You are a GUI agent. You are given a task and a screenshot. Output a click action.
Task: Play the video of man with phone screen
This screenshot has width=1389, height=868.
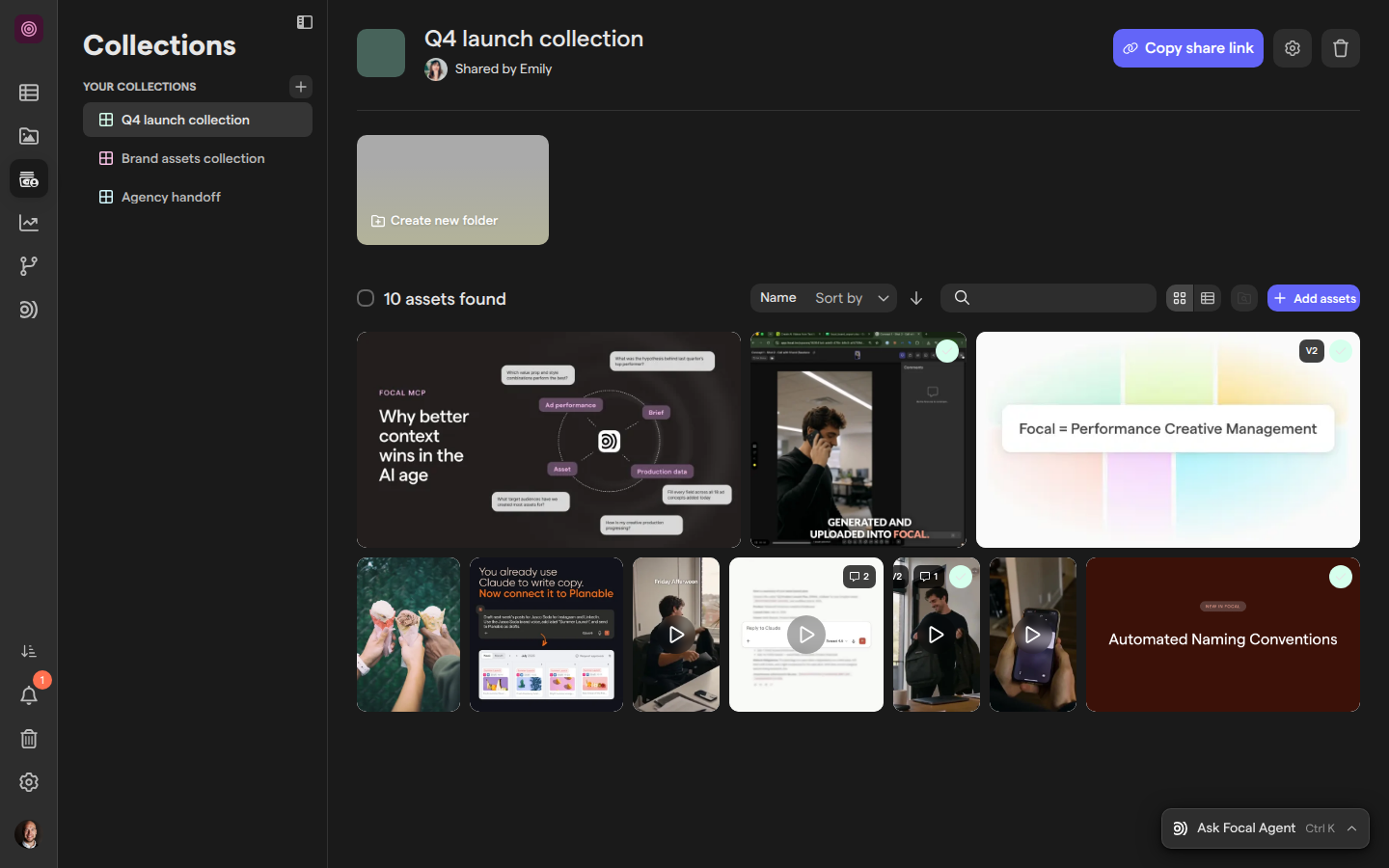pyautogui.click(x=1033, y=635)
